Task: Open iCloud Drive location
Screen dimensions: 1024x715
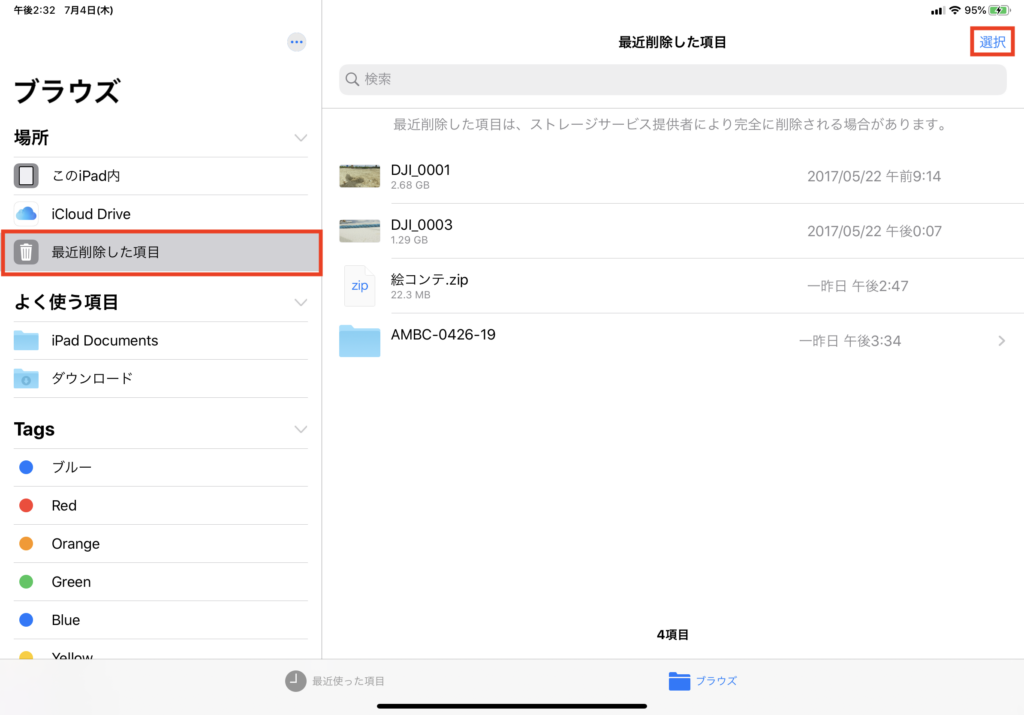Action: [x=161, y=214]
